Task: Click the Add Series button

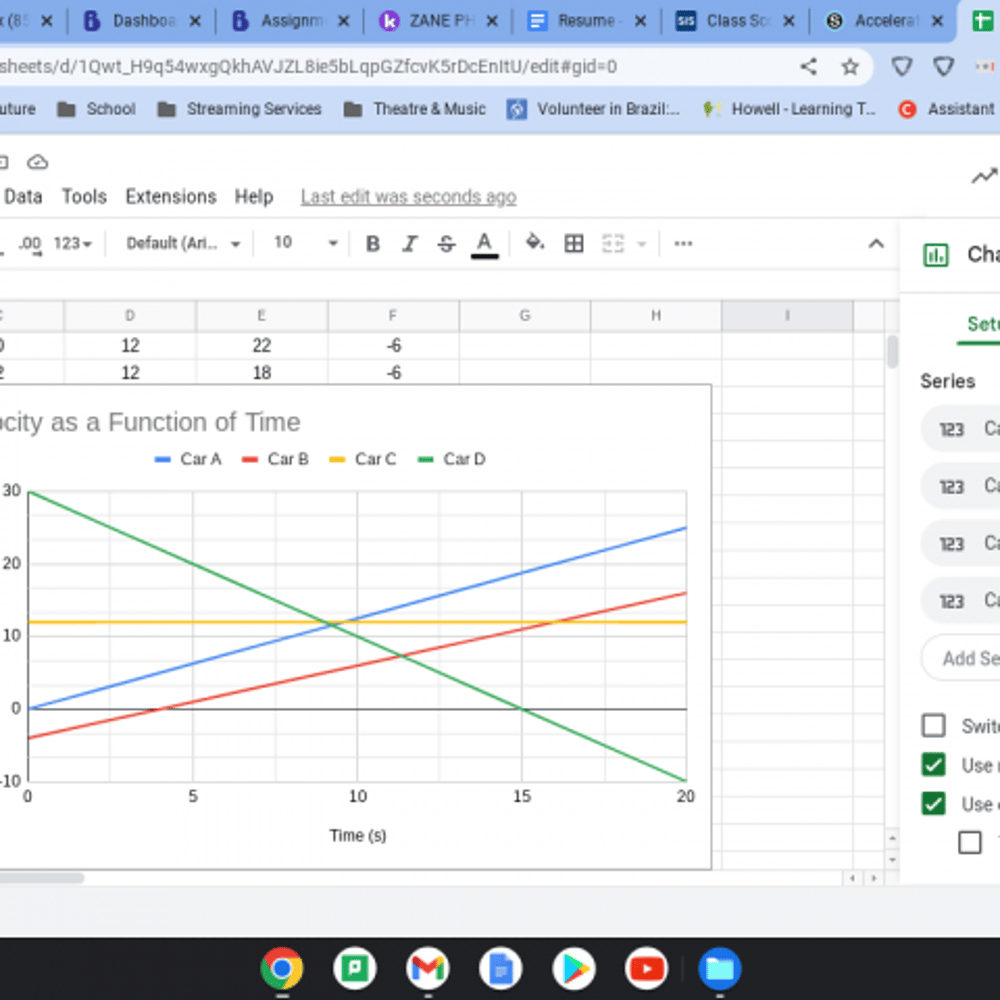Action: point(962,658)
